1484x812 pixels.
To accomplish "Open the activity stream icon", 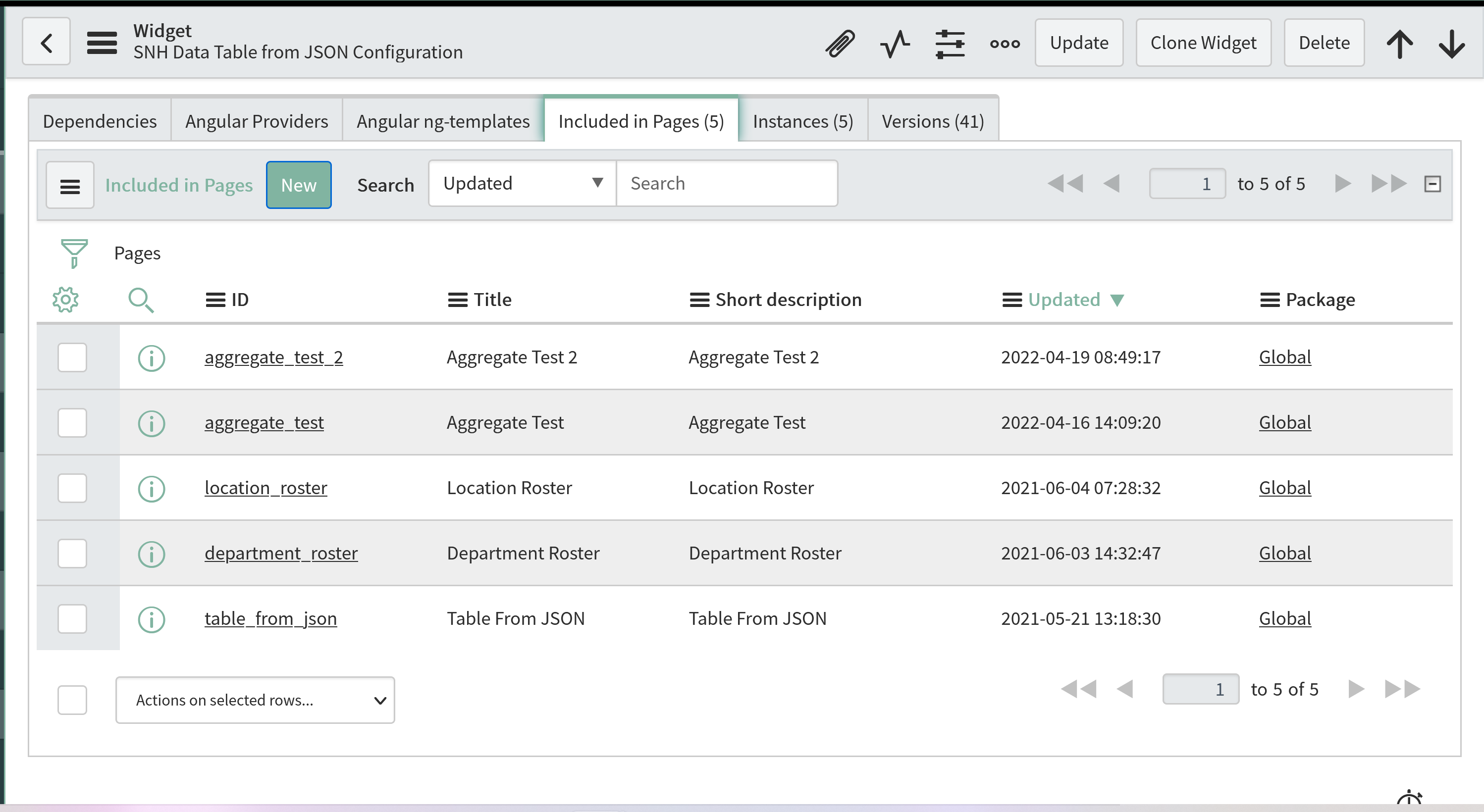I will [x=894, y=43].
